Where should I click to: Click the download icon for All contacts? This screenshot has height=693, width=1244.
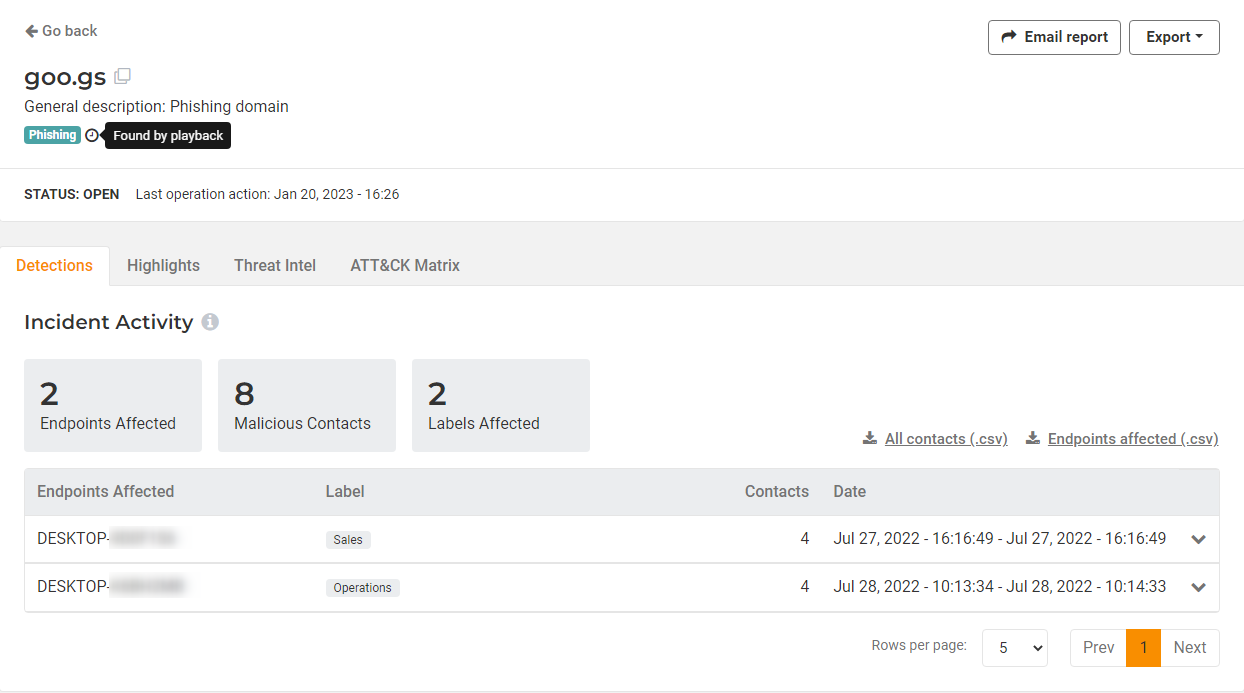pos(870,439)
